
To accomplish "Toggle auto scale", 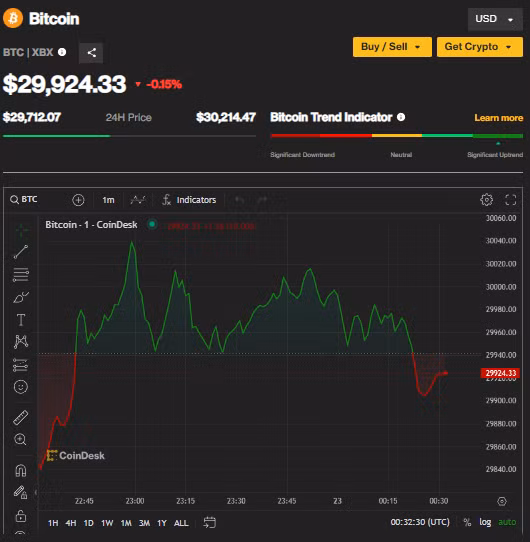I will click(x=507, y=522).
